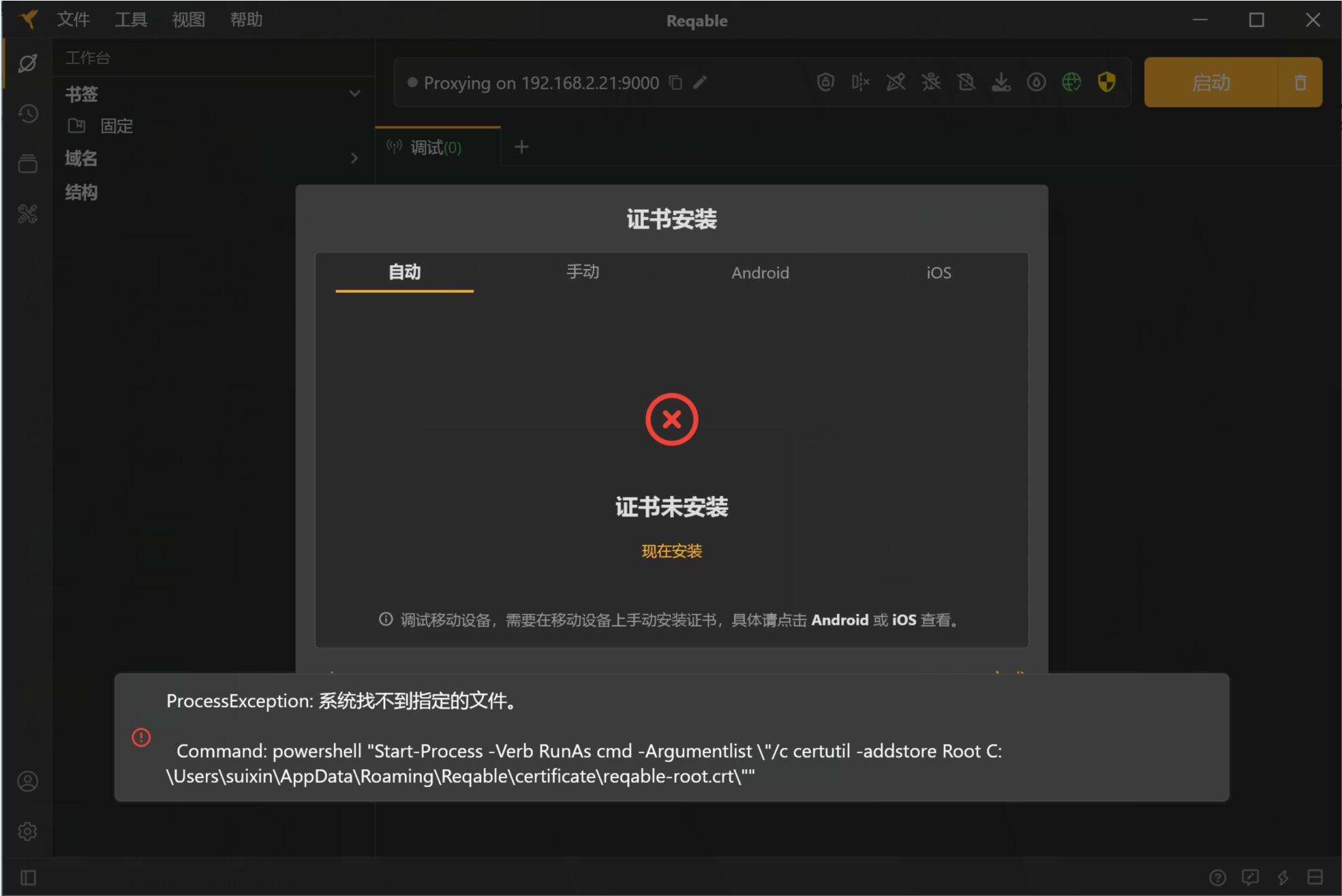The image size is (1342, 896).
Task: Open the 工具 menu
Action: [131, 19]
